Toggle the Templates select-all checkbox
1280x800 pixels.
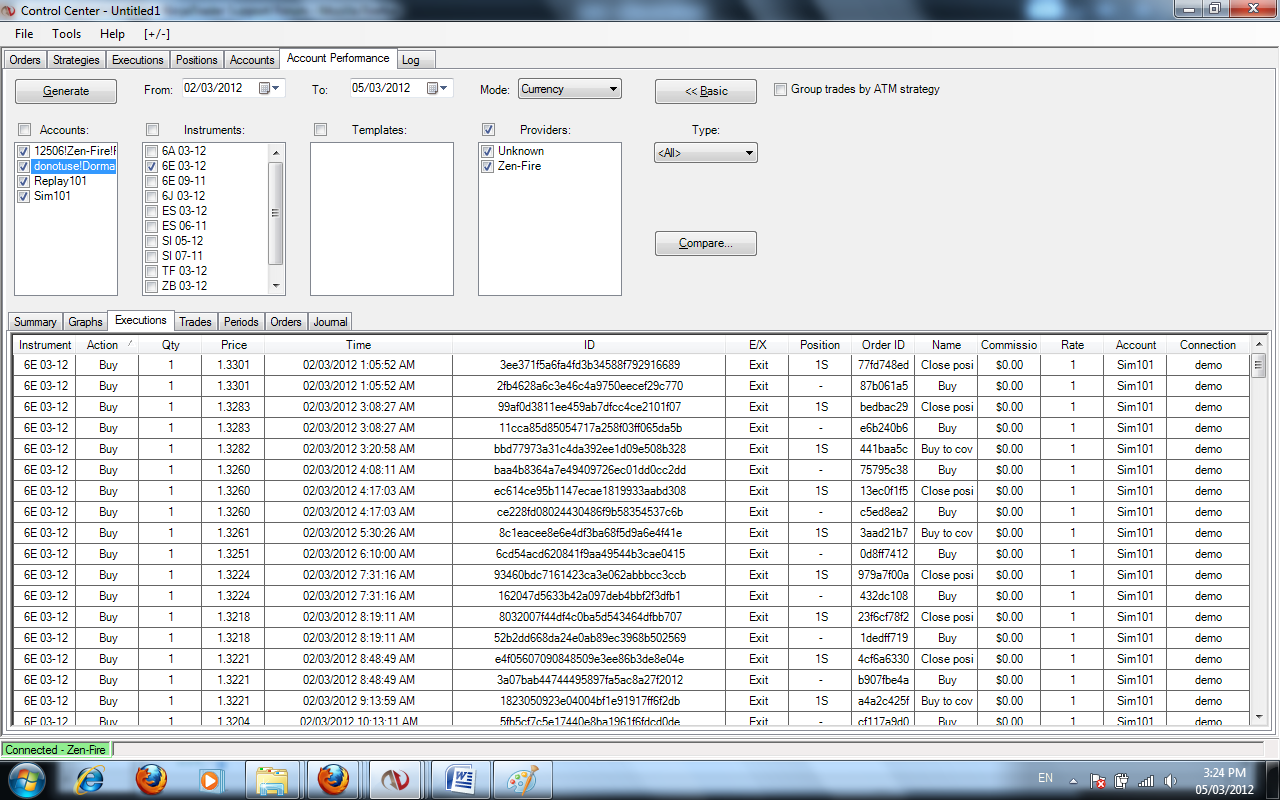point(320,130)
